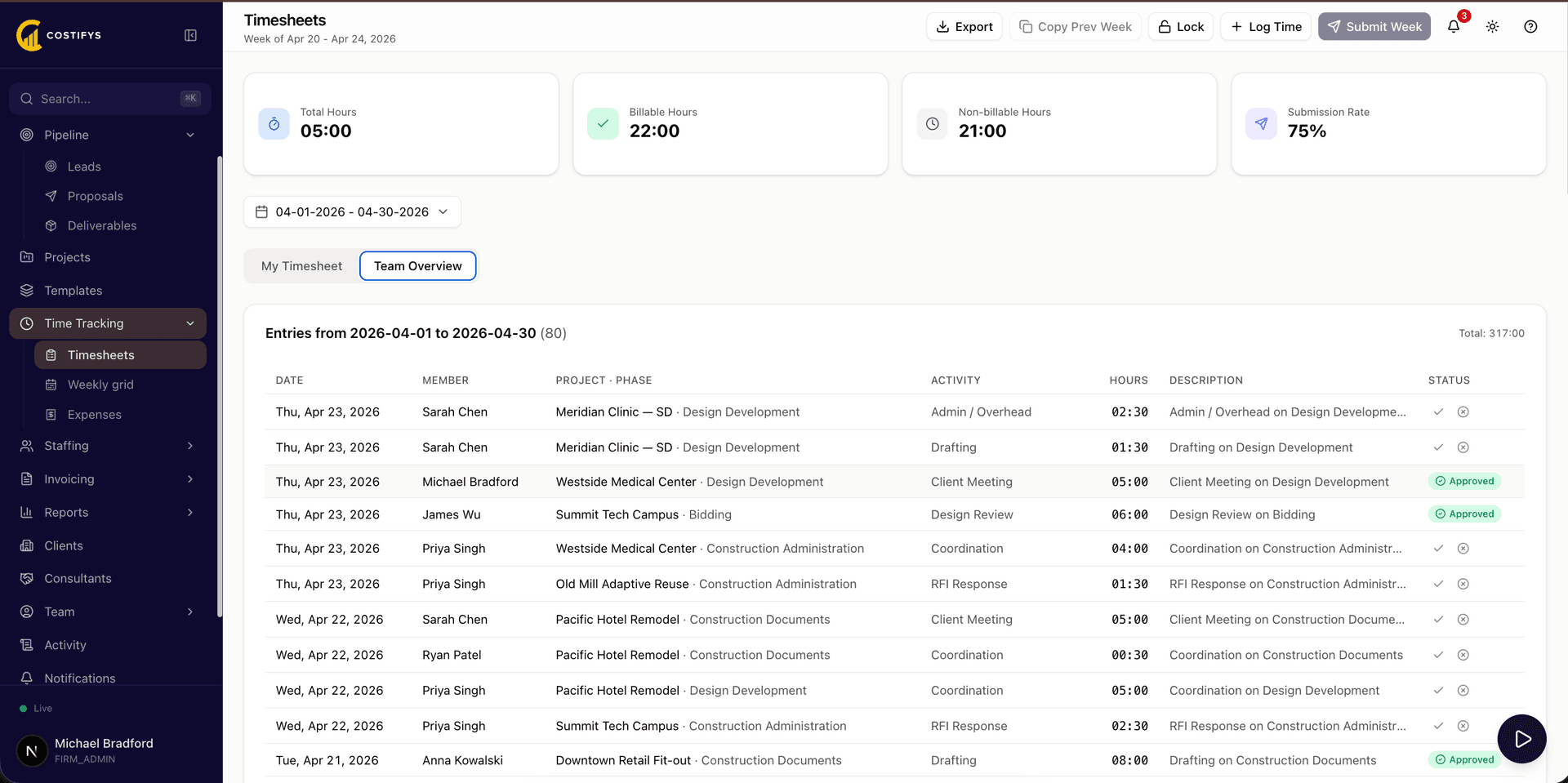Click Copy Prev Week button

point(1076,26)
